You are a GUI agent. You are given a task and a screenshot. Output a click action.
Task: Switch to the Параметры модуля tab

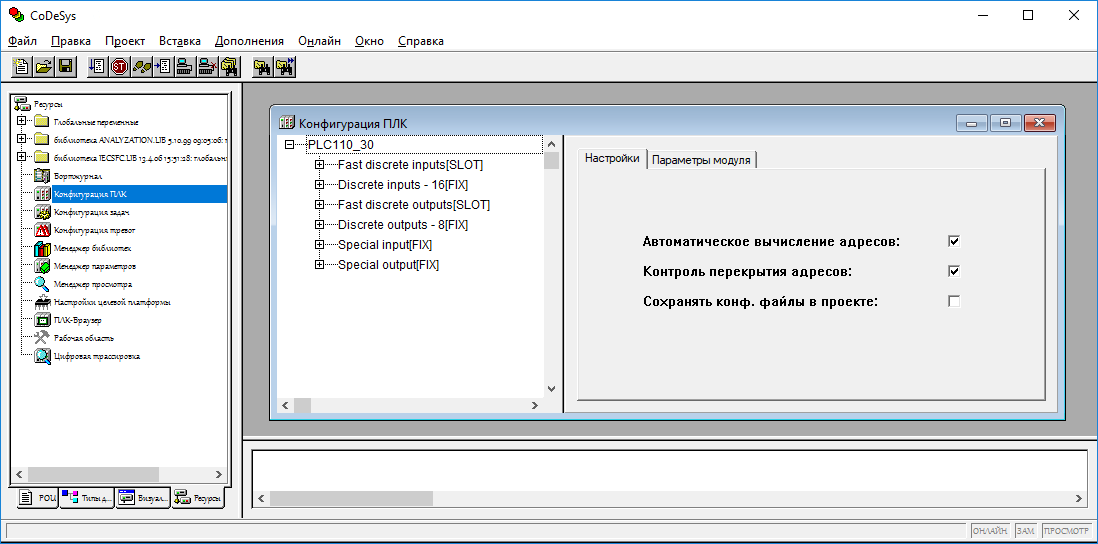tap(701, 160)
